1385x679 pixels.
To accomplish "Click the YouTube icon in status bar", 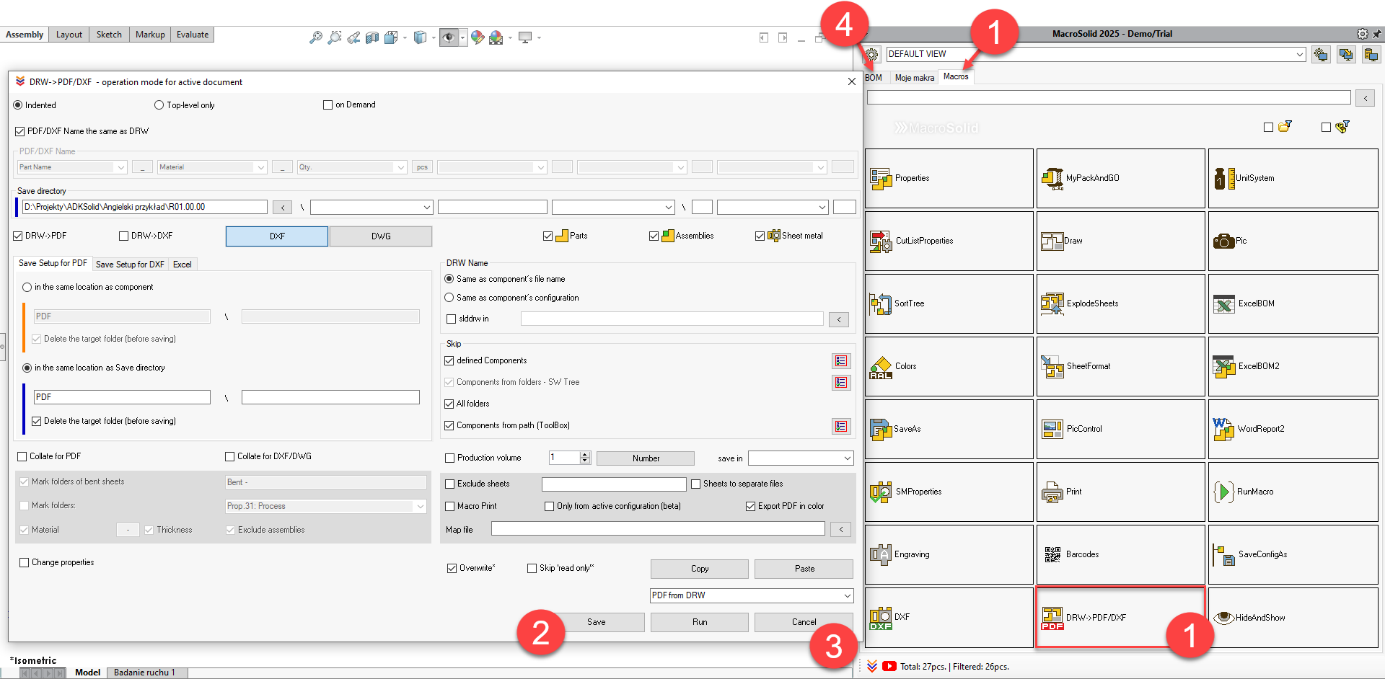I will 889,665.
